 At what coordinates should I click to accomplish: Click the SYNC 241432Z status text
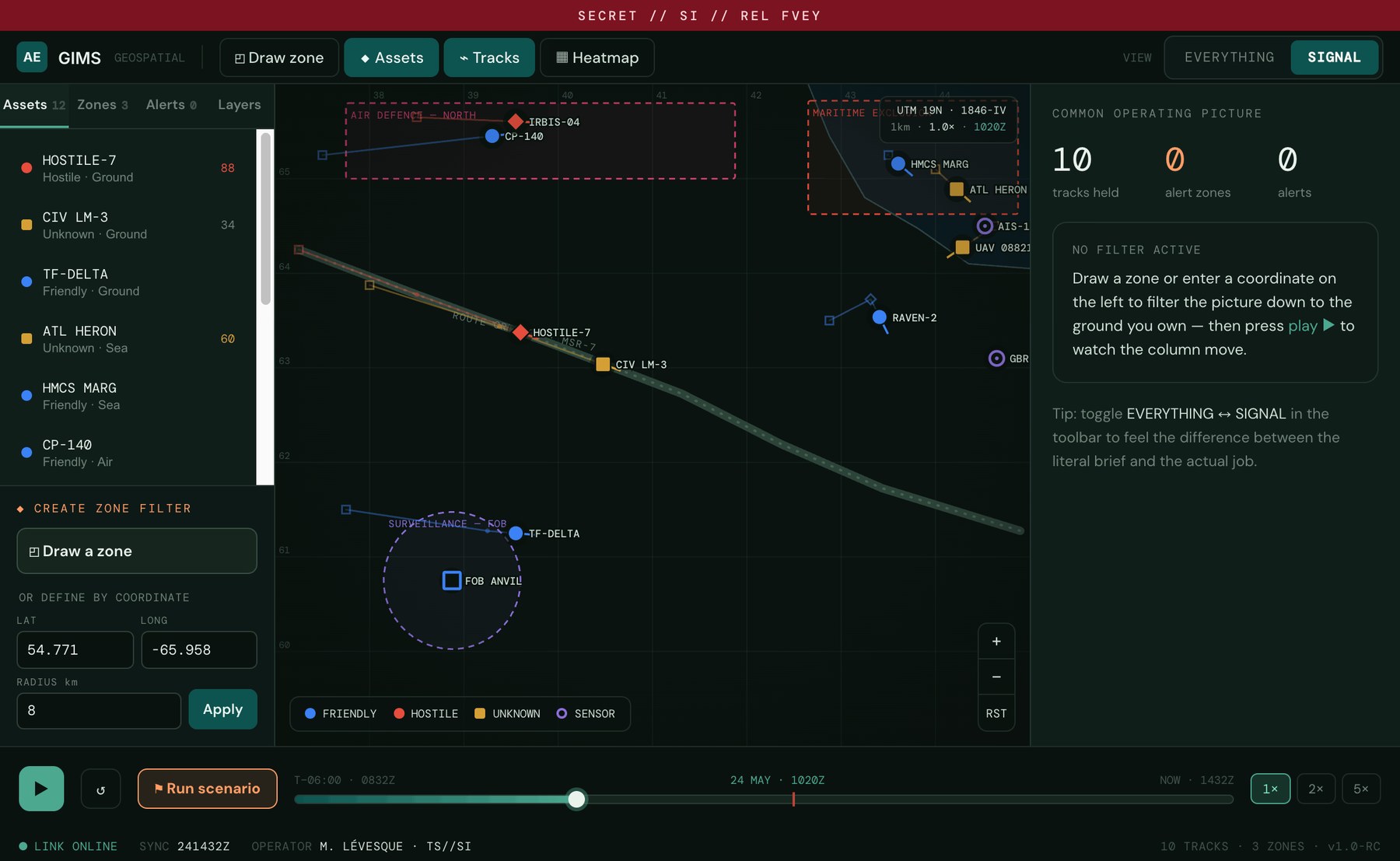pos(184,846)
